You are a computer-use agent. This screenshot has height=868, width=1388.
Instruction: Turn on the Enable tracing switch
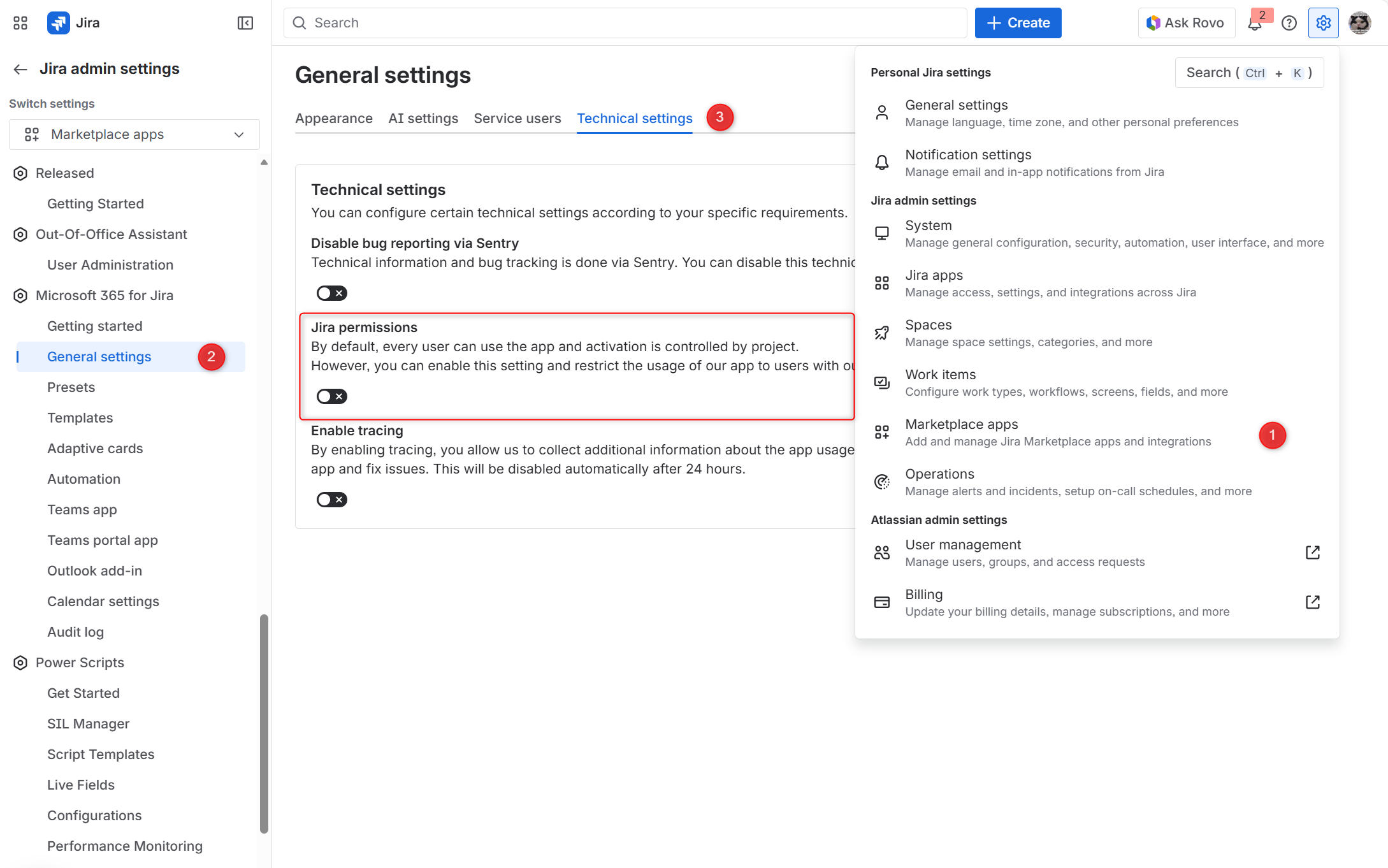pyautogui.click(x=331, y=500)
